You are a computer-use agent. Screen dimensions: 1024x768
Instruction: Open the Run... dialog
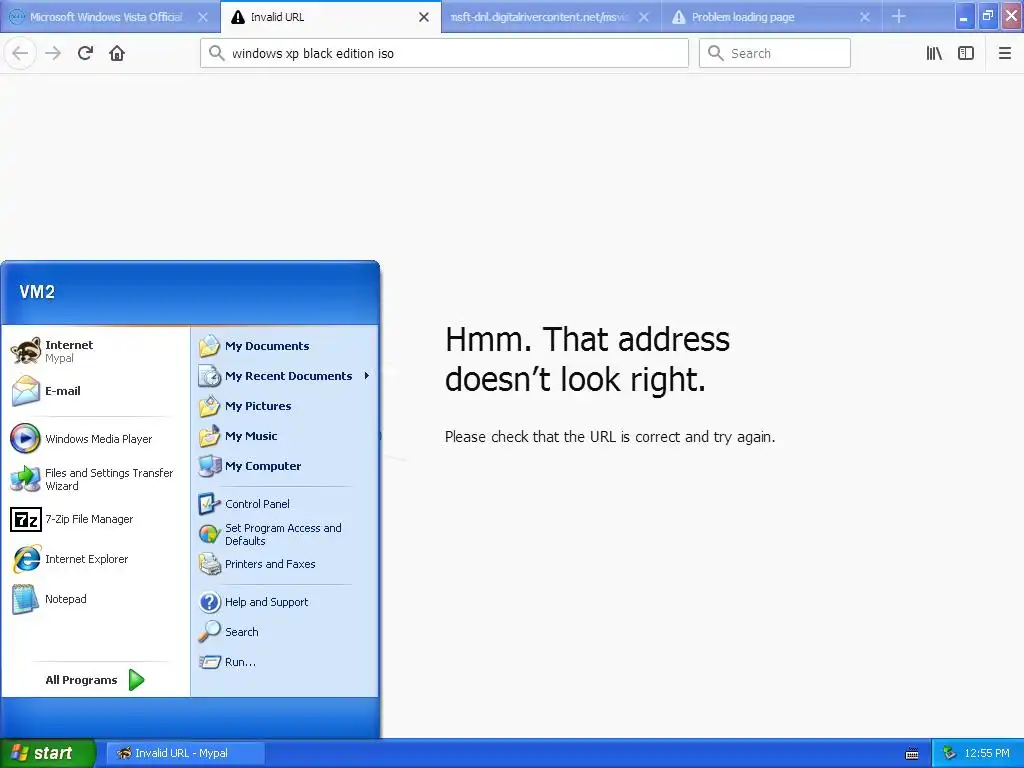click(x=285, y=662)
